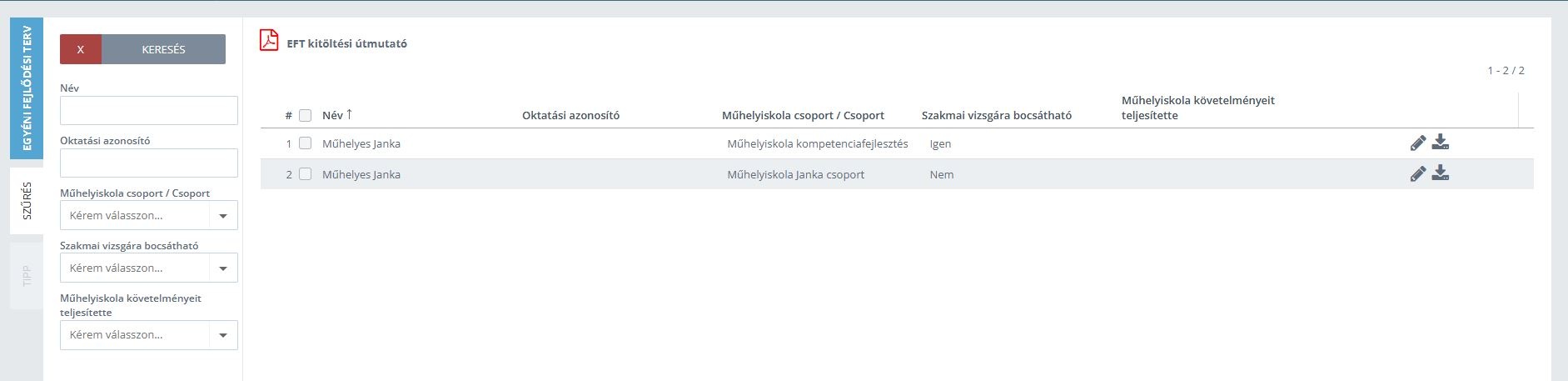Expand the Műhelyiskola csoport / Csoport dropdown
The image size is (1568, 381).
tap(149, 215)
